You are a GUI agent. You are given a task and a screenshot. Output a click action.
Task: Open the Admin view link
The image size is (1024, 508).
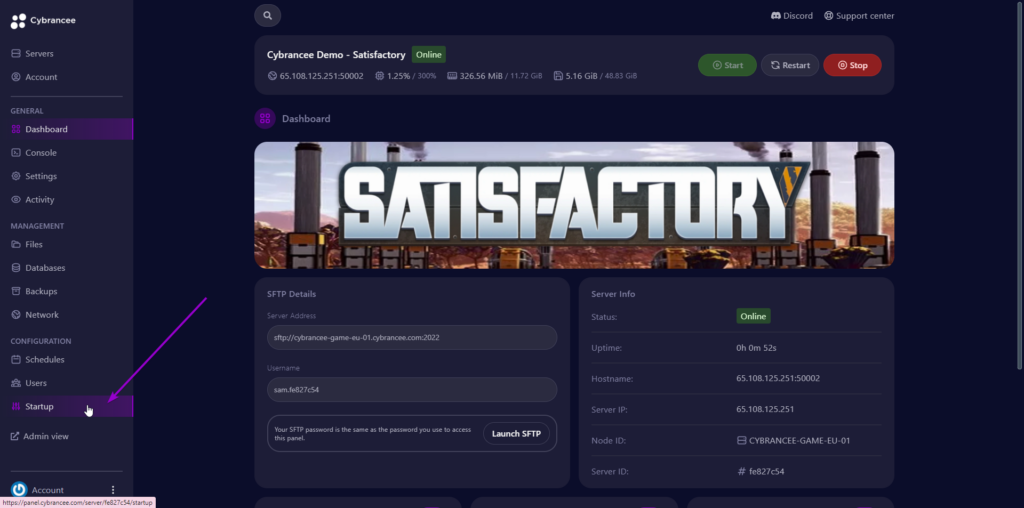[x=40, y=436]
